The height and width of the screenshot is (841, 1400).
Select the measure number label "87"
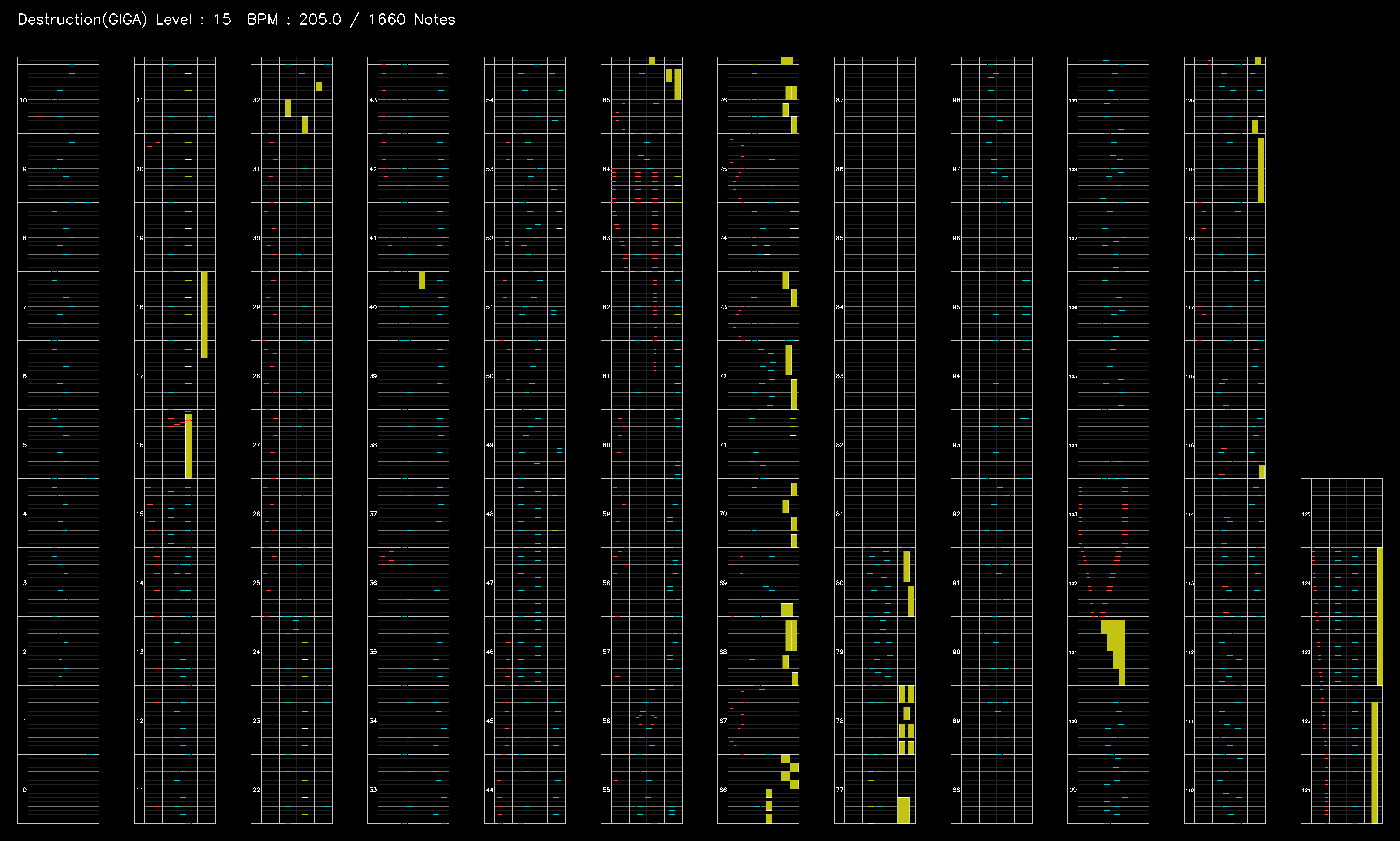[x=840, y=100]
